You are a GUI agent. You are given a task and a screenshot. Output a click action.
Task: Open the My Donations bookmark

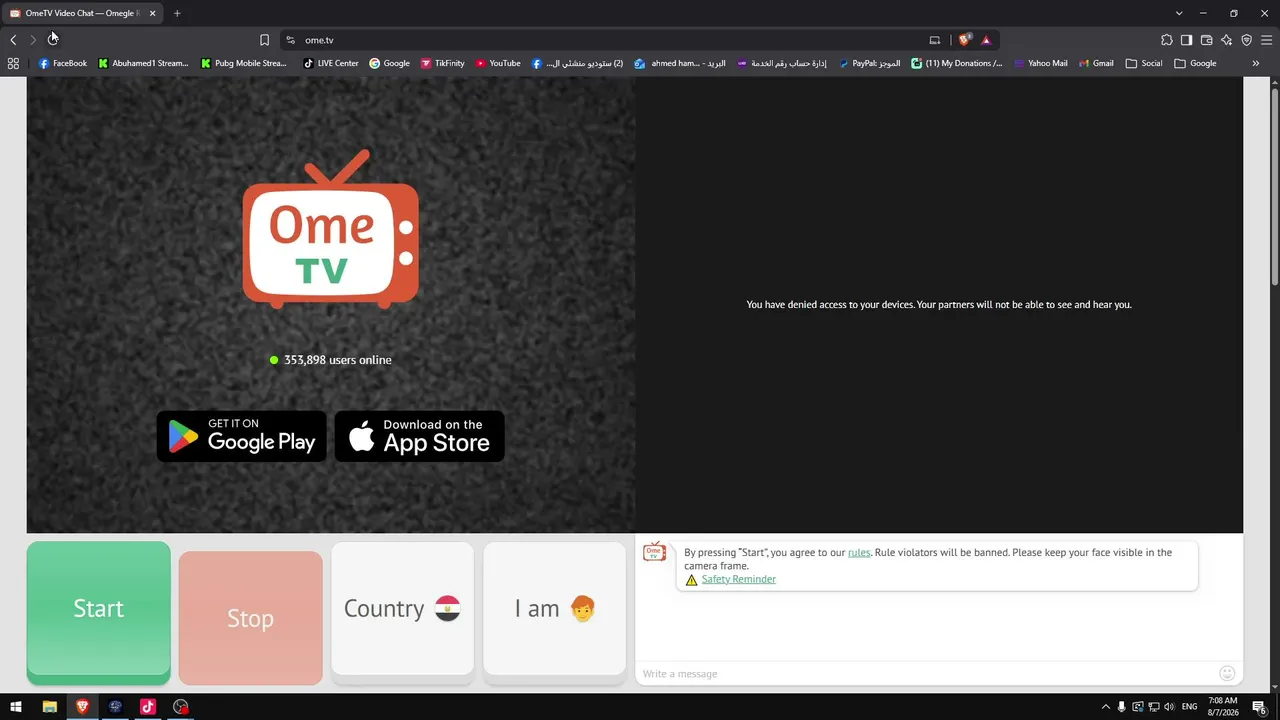pyautogui.click(x=957, y=63)
